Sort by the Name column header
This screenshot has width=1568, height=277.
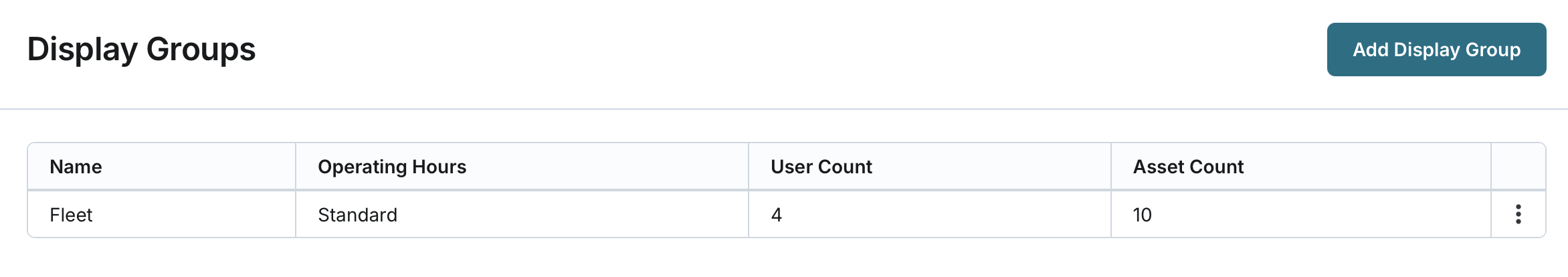click(76, 167)
